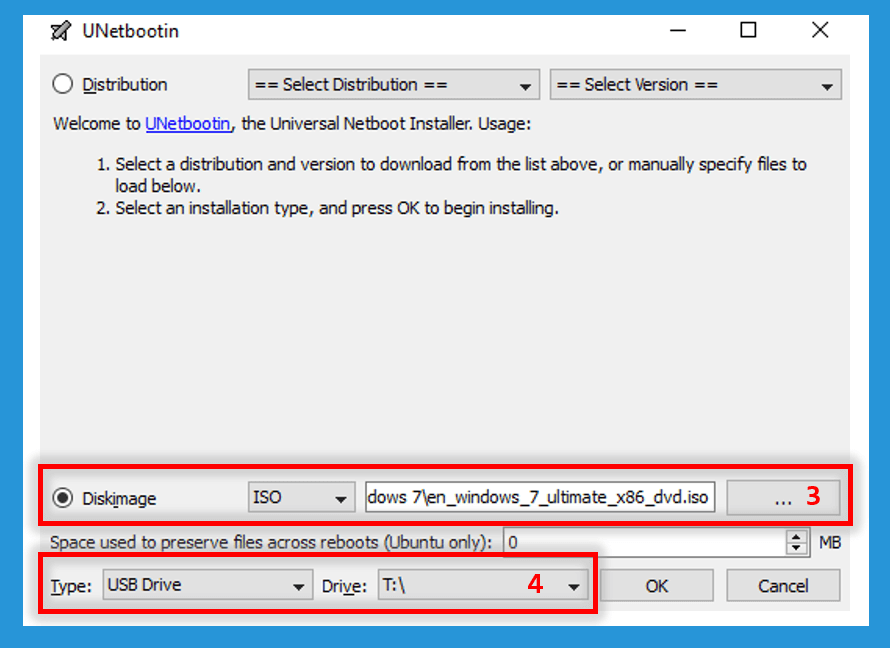Viewport: 890px width, 648px height.
Task: Follow the UNetbootin hyperlink
Action: (188, 123)
